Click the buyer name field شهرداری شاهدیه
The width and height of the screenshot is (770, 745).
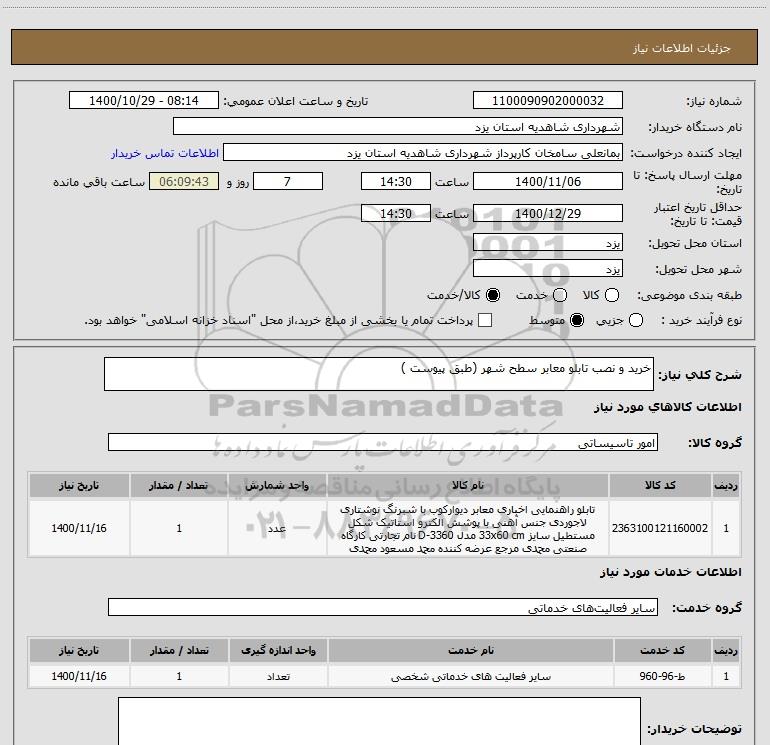click(398, 126)
